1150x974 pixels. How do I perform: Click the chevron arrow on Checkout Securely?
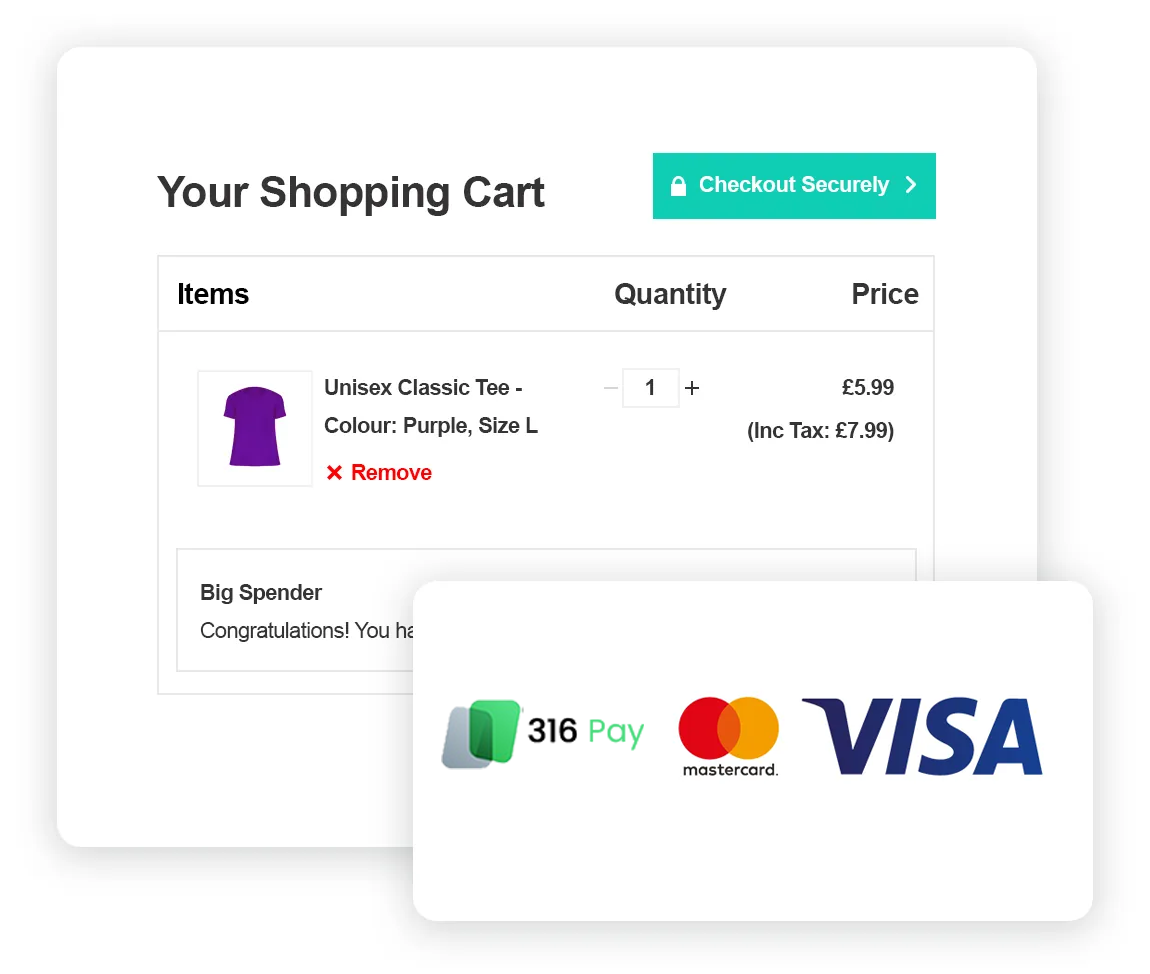911,185
